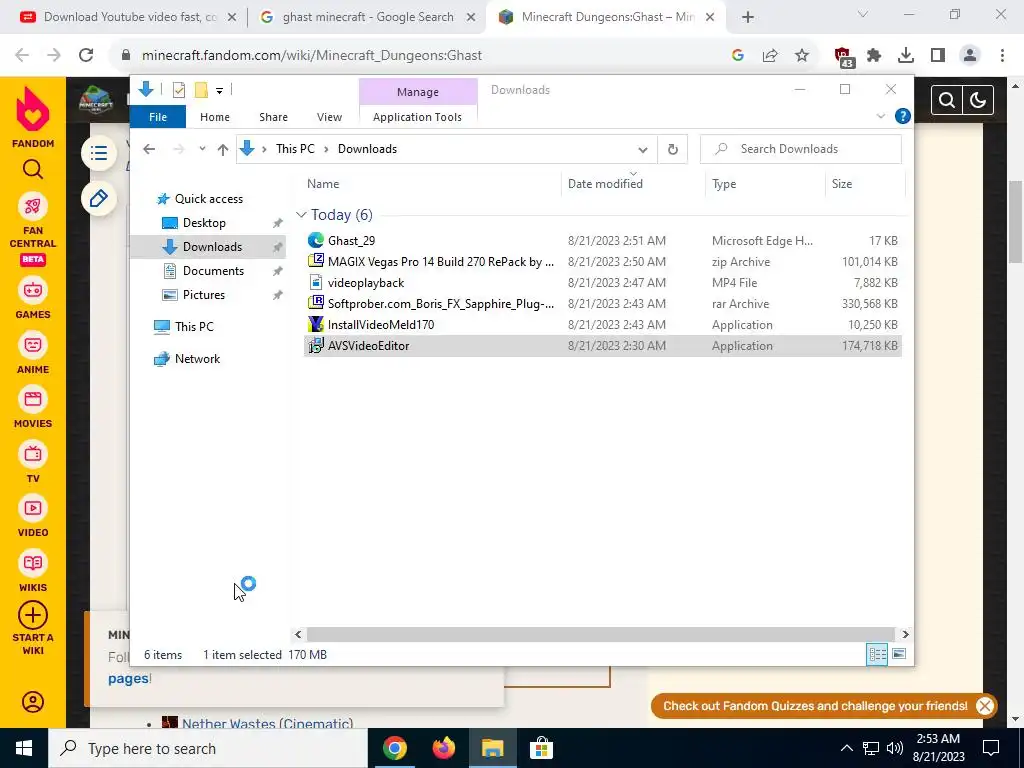Screen dimensions: 1024x768
Task: Open Fandom user profile icon
Action: click(33, 702)
